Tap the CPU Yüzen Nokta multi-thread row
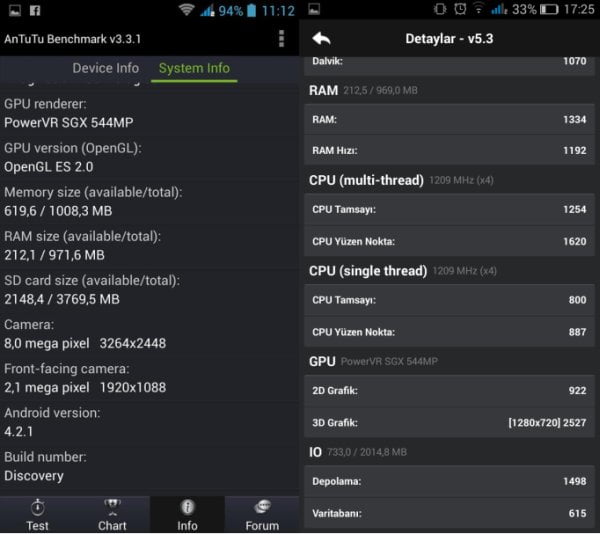The image size is (600, 534). 449,241
